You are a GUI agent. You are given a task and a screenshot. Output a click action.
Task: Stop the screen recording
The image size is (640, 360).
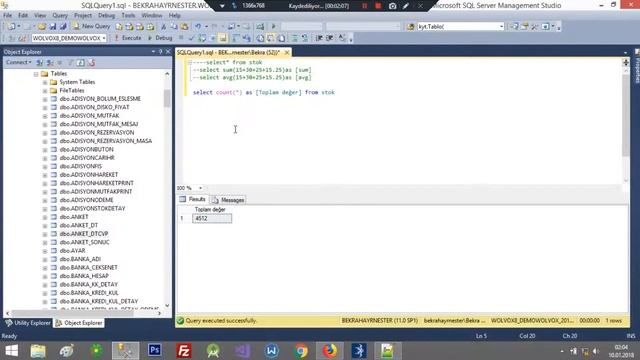coord(378,6)
